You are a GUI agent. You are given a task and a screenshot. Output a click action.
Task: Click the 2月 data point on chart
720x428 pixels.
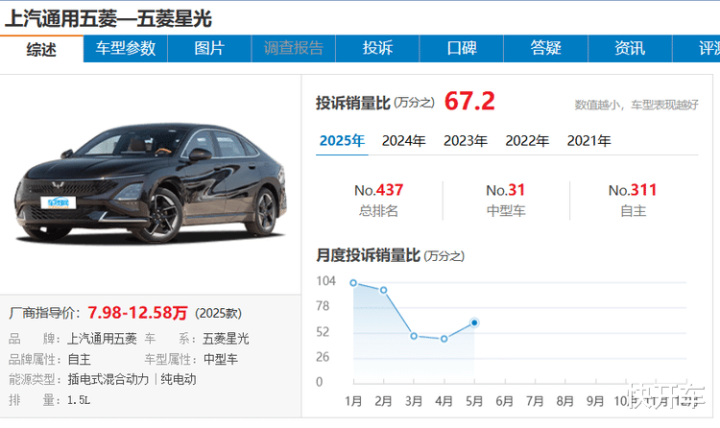(383, 290)
